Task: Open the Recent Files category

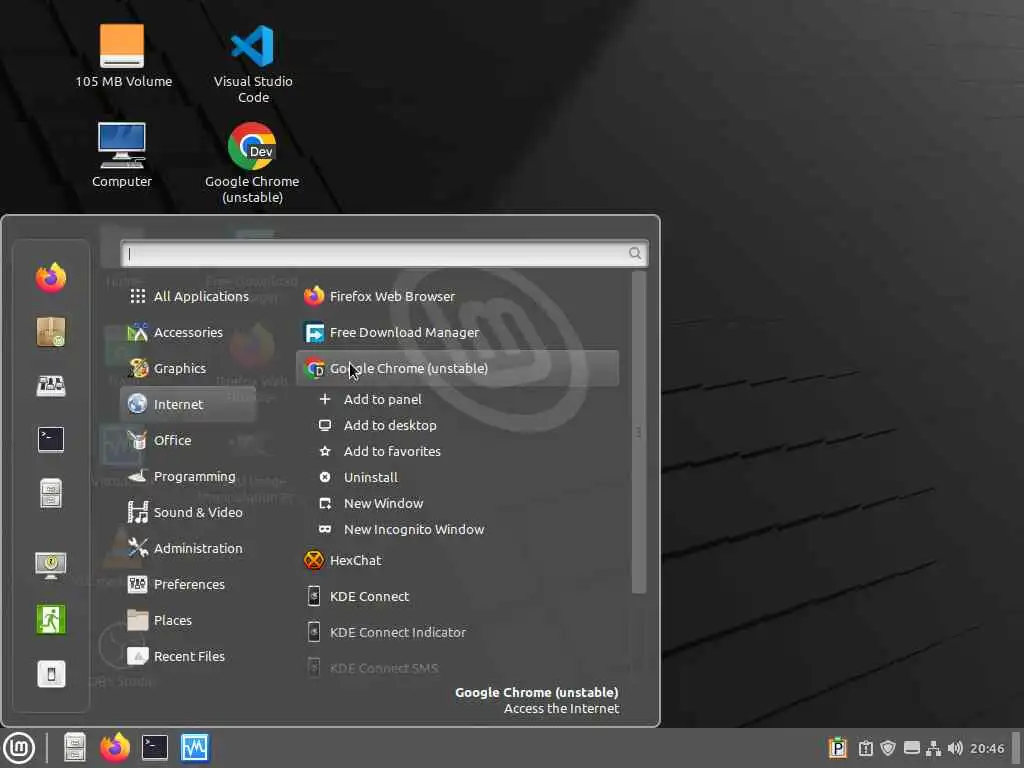Action: point(188,656)
